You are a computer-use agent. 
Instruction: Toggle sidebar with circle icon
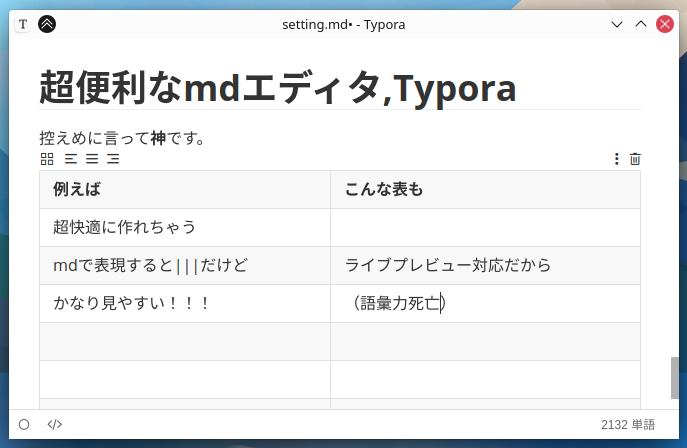coord(24,424)
